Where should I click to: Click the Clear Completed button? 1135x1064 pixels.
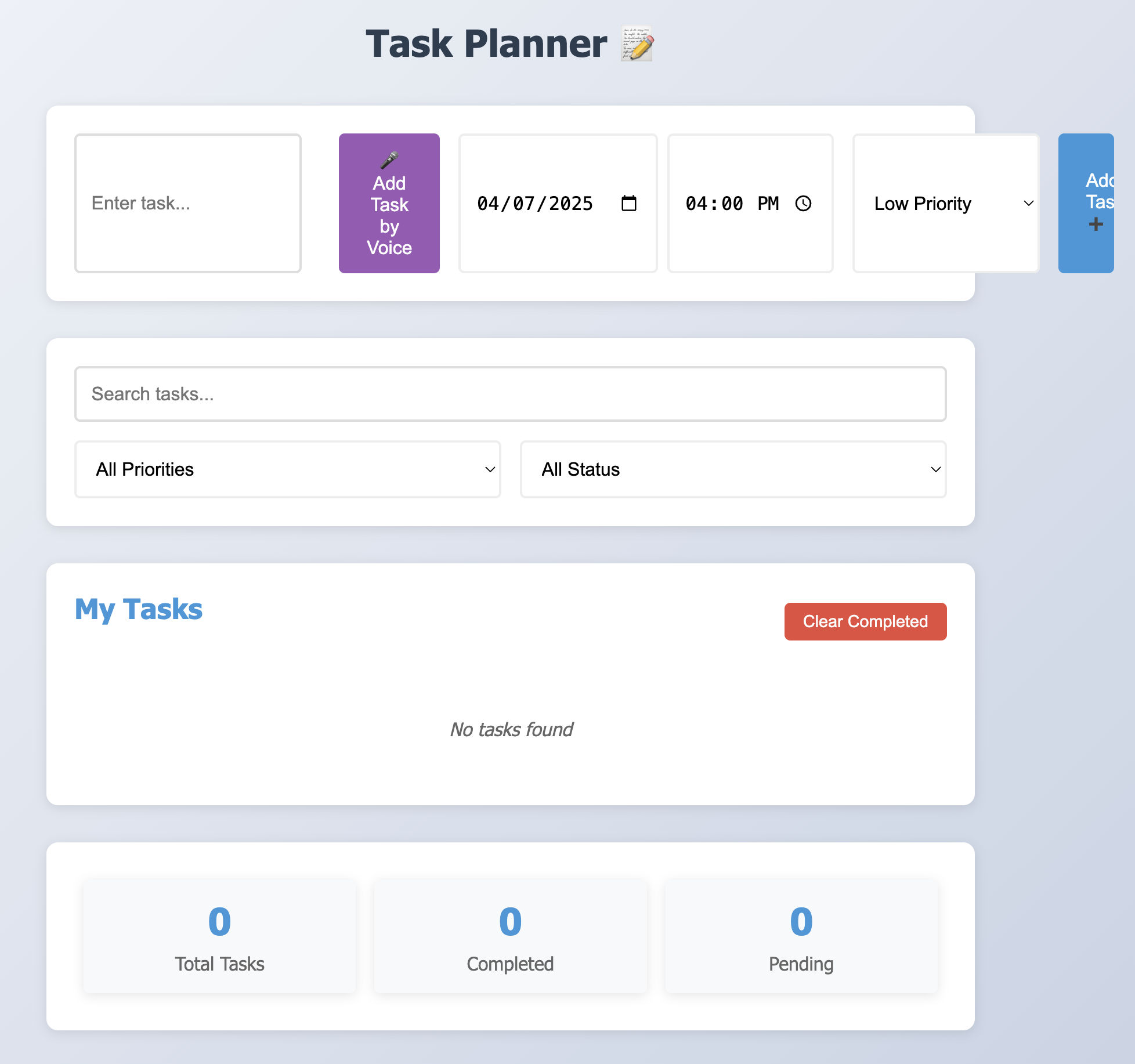[x=865, y=621]
